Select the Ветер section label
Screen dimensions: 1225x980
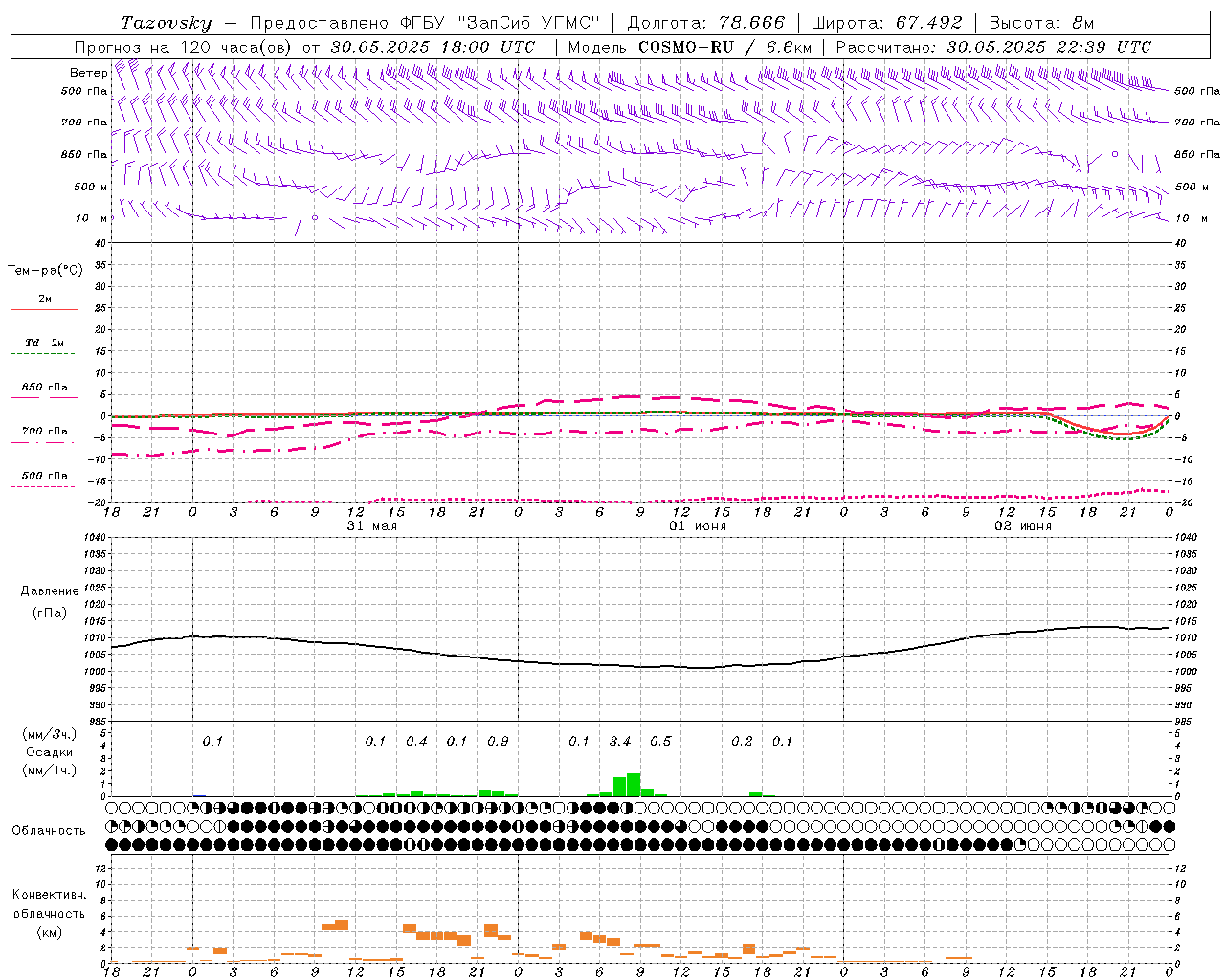(88, 73)
